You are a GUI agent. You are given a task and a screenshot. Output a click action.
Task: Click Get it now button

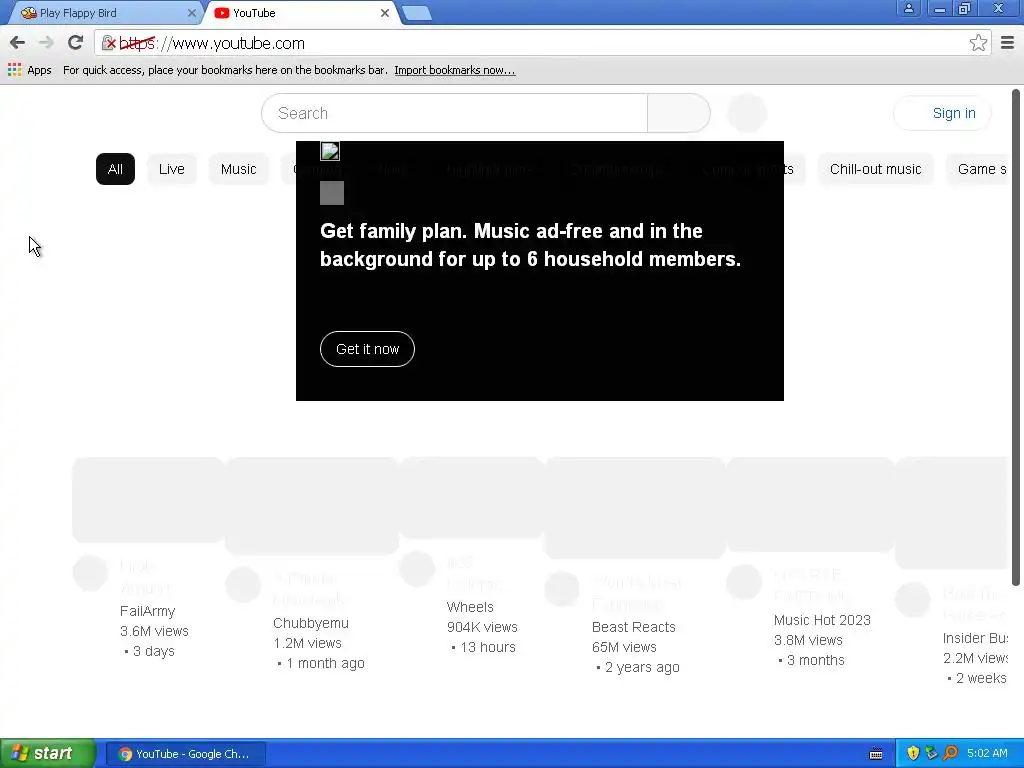(x=367, y=349)
